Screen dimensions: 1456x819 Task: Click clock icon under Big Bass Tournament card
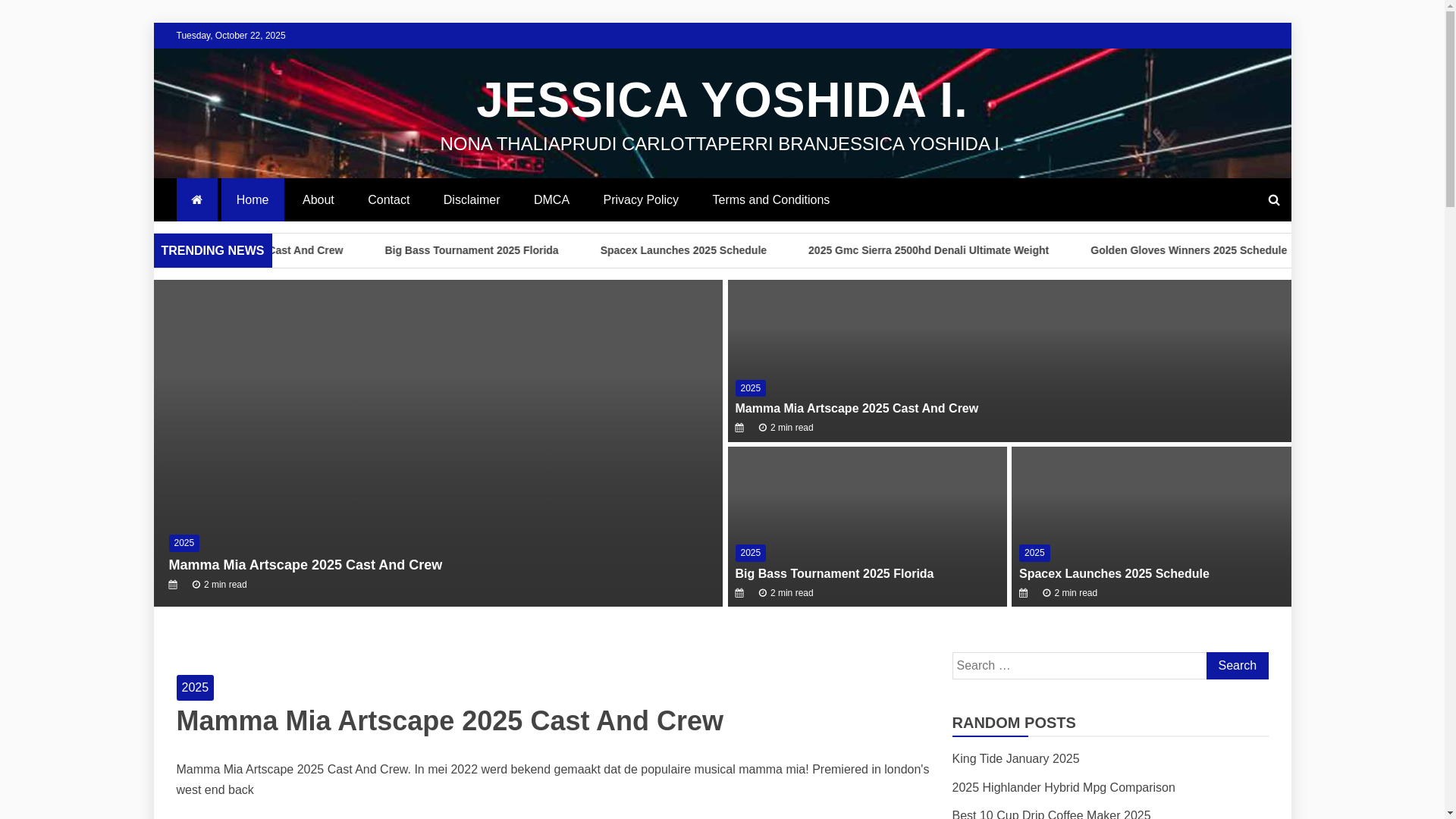pos(763,593)
